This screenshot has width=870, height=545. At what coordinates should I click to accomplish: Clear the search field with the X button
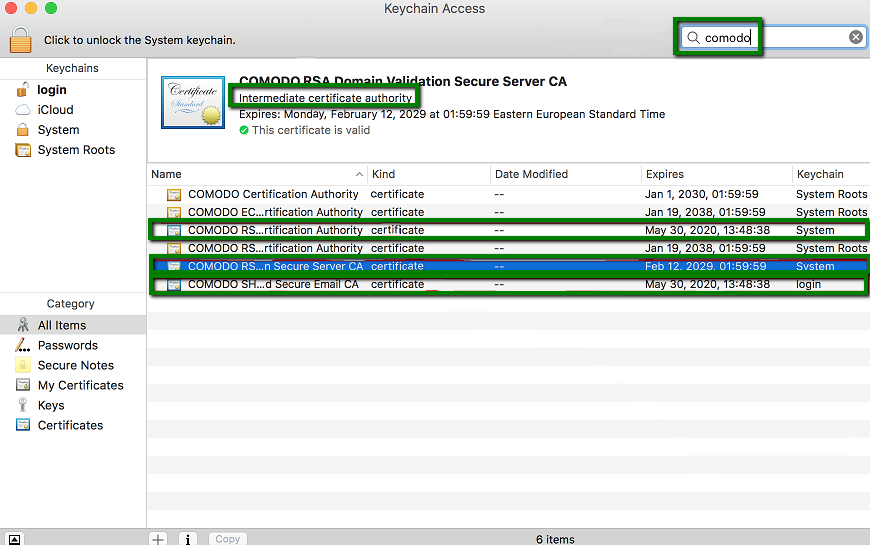pos(856,37)
